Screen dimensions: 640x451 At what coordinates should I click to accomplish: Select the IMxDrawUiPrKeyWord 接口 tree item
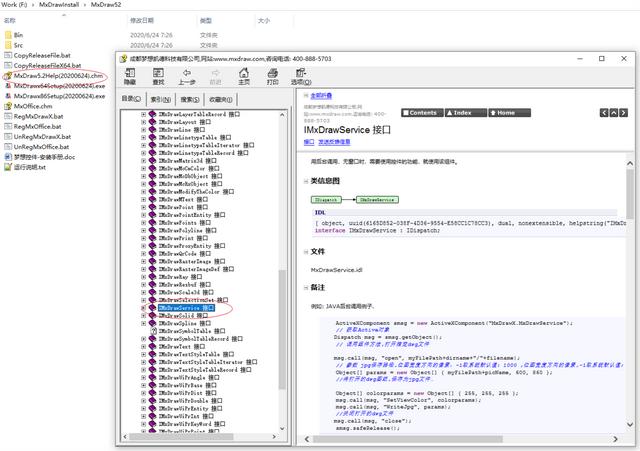tap(192, 424)
